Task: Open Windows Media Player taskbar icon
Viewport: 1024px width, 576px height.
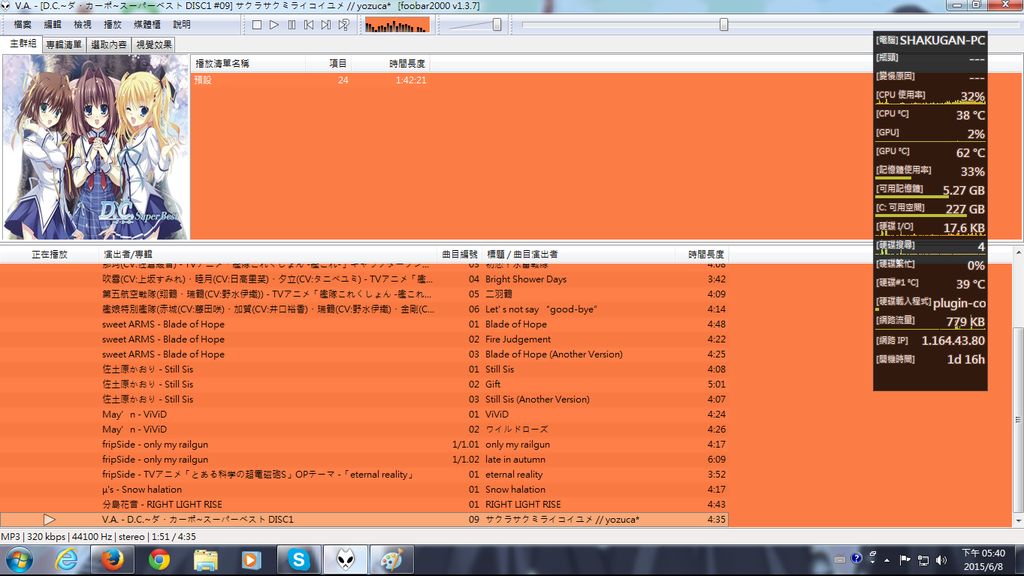Action: [251, 560]
